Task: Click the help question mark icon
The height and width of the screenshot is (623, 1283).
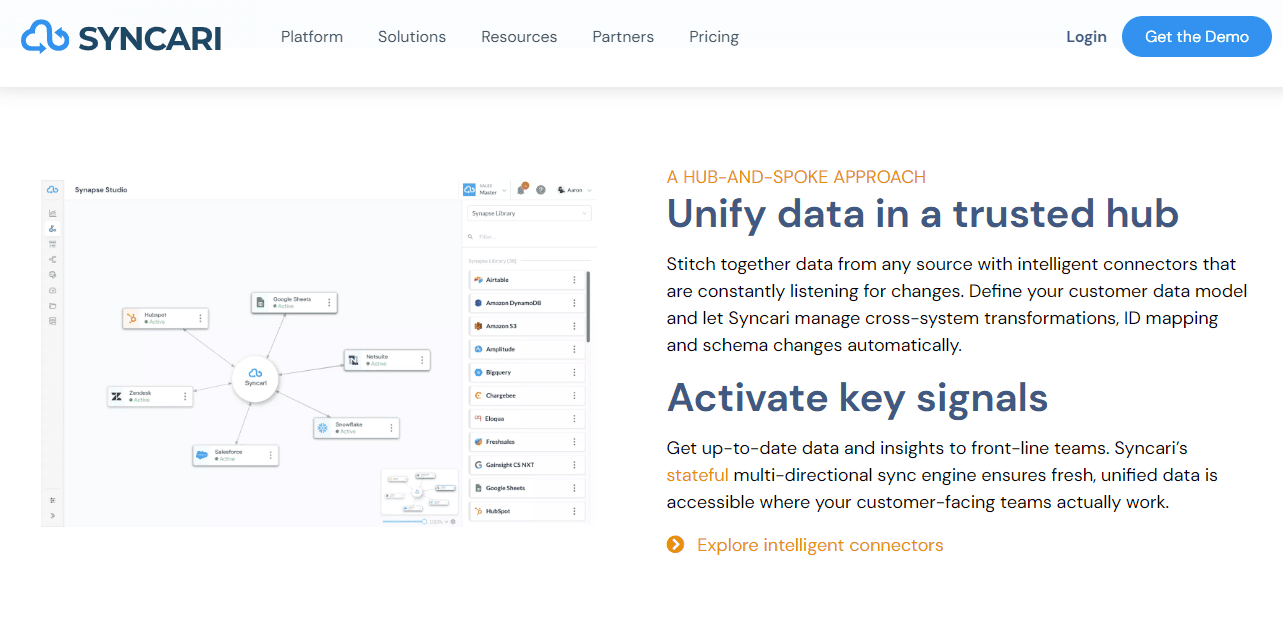Action: [541, 189]
